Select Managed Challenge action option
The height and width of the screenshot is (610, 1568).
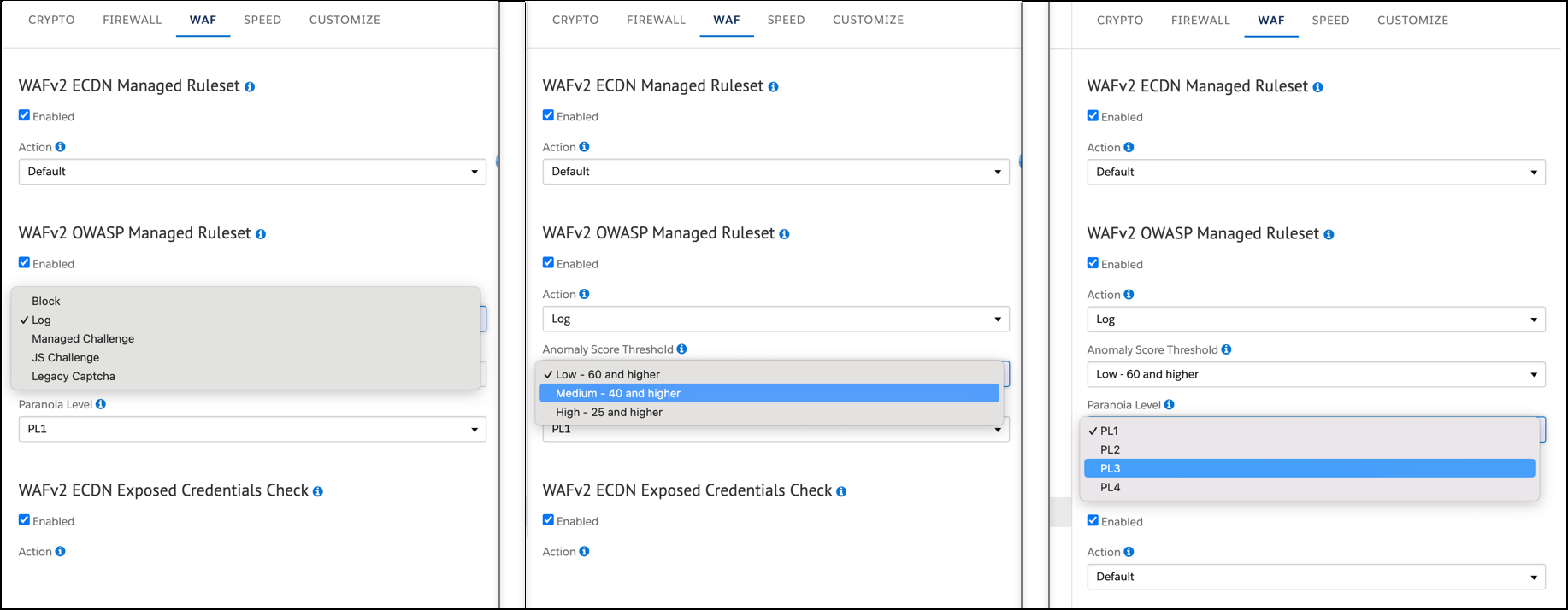pyautogui.click(x=246, y=338)
